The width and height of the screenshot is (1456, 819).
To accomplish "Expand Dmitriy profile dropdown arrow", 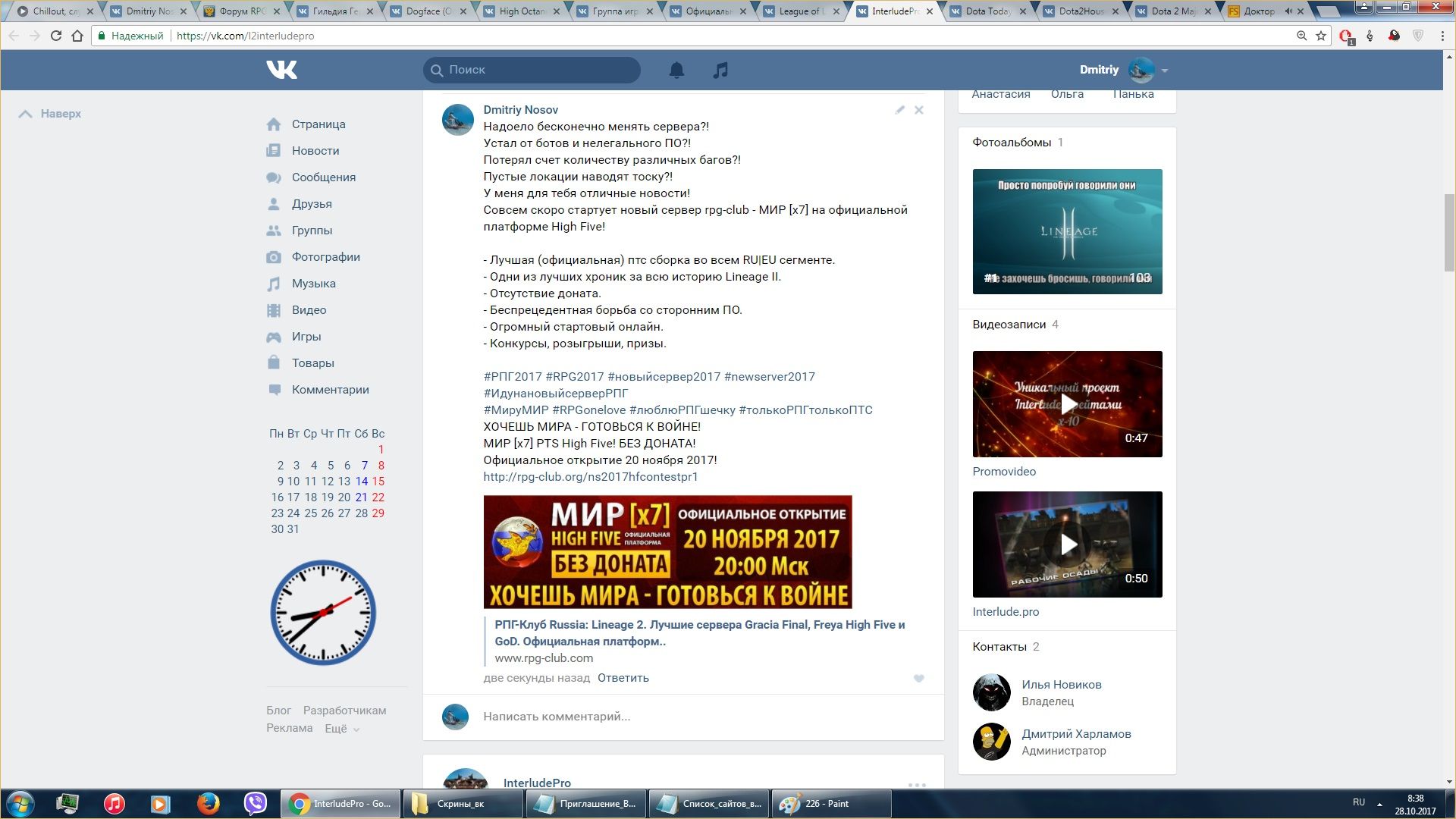I will coord(1164,71).
